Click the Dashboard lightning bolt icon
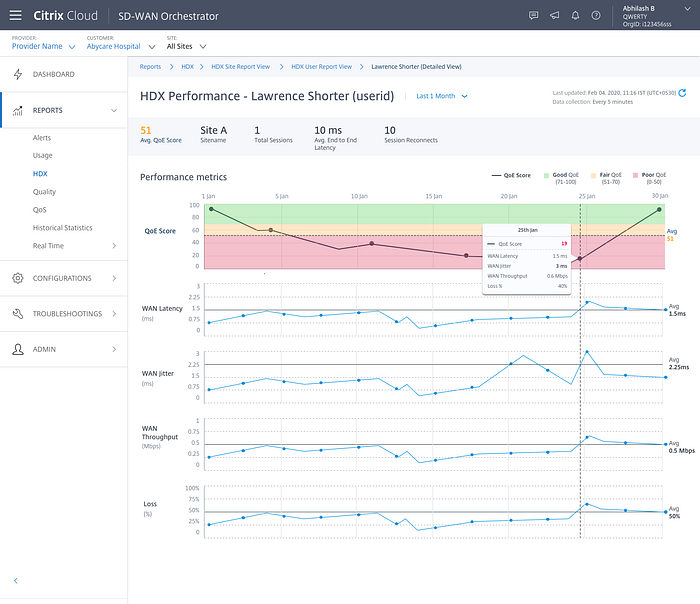The height and width of the screenshot is (604, 700). pyautogui.click(x=18, y=74)
